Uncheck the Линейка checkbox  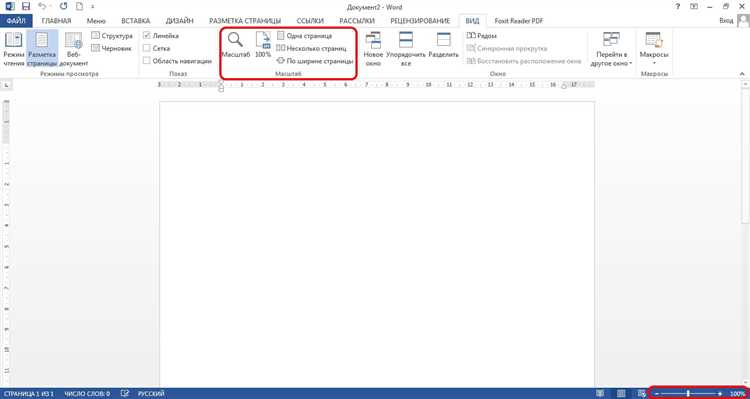pyautogui.click(x=147, y=36)
